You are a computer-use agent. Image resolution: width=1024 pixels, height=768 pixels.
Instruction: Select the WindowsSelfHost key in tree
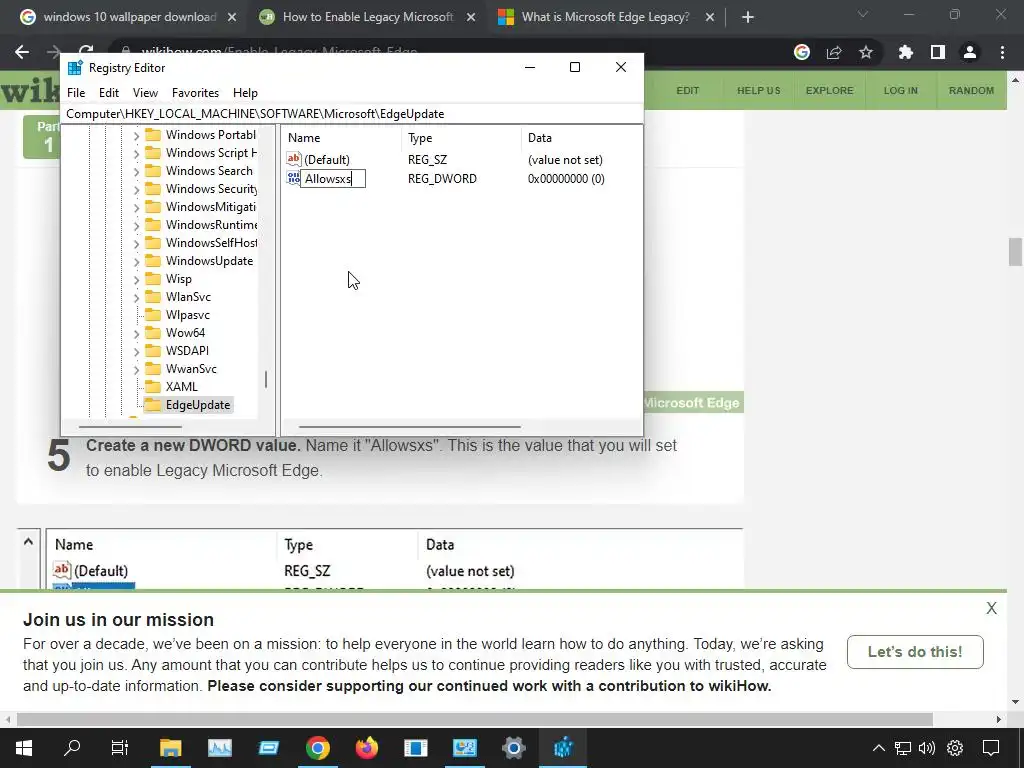[211, 243]
